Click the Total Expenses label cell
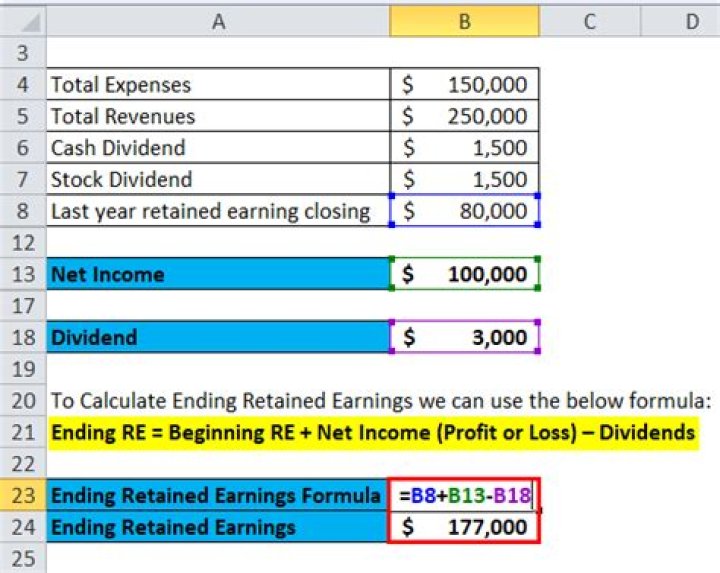 click(217, 85)
